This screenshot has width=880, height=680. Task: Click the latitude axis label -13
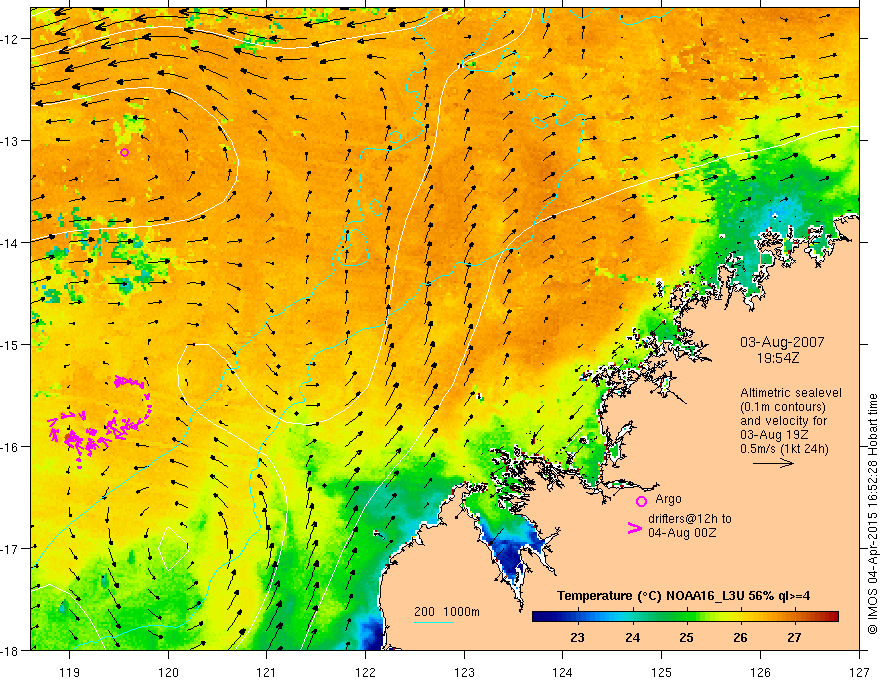tap(11, 141)
